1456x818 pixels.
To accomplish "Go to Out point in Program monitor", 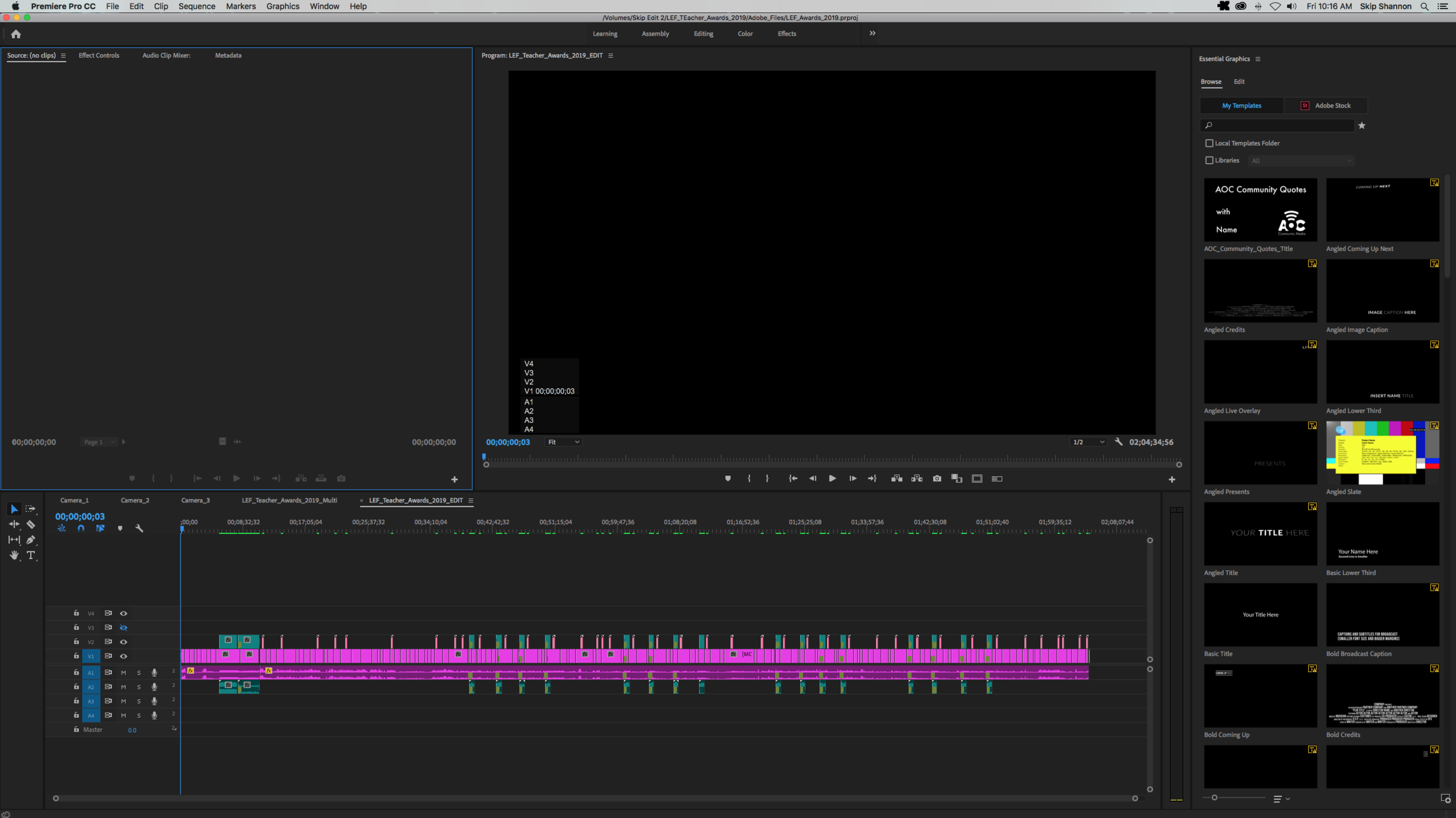I will click(872, 479).
